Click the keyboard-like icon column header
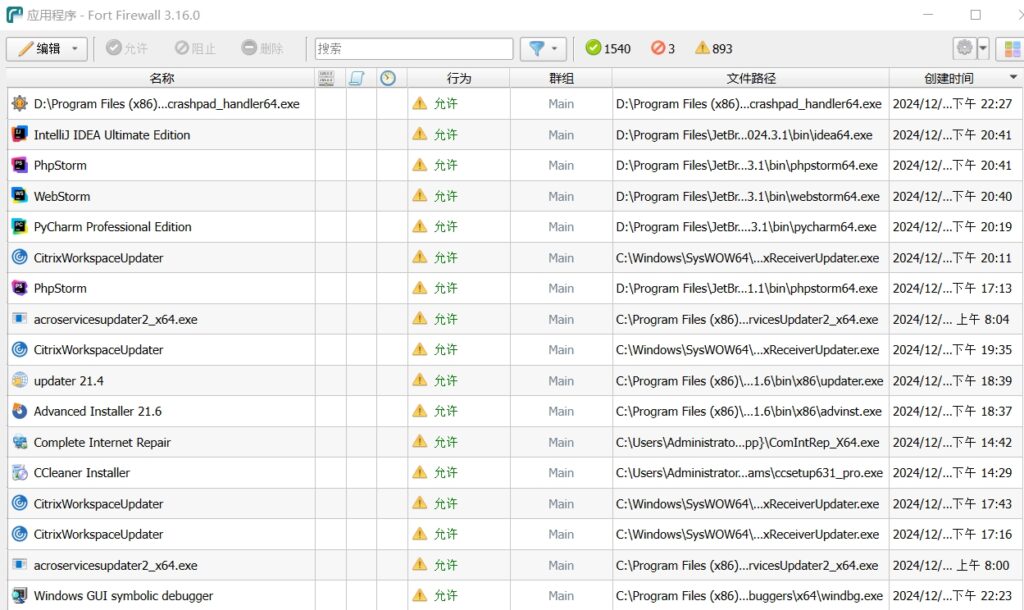Screen dimensions: 1024x610 327,78
